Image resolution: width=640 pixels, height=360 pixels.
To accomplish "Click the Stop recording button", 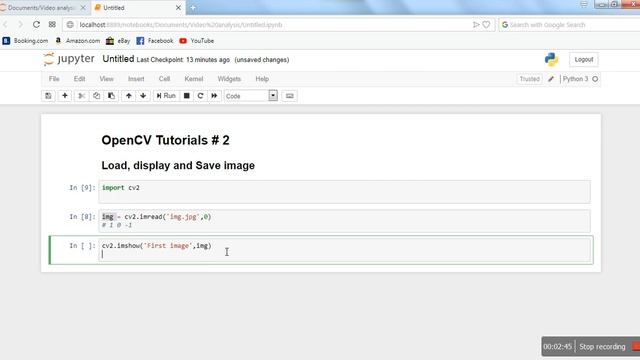I will (602, 347).
